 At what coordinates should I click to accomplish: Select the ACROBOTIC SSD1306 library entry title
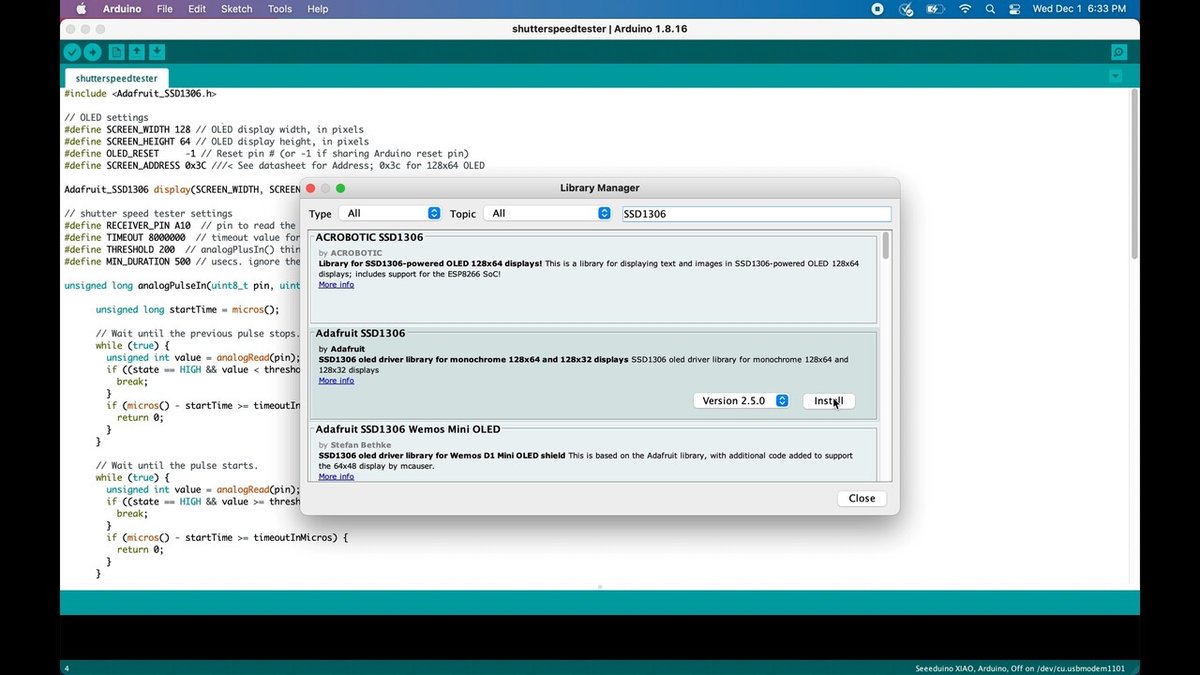click(369, 237)
